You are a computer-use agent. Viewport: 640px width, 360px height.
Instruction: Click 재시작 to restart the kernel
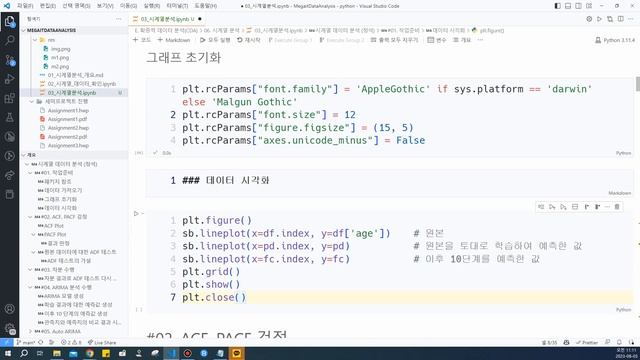click(249, 40)
